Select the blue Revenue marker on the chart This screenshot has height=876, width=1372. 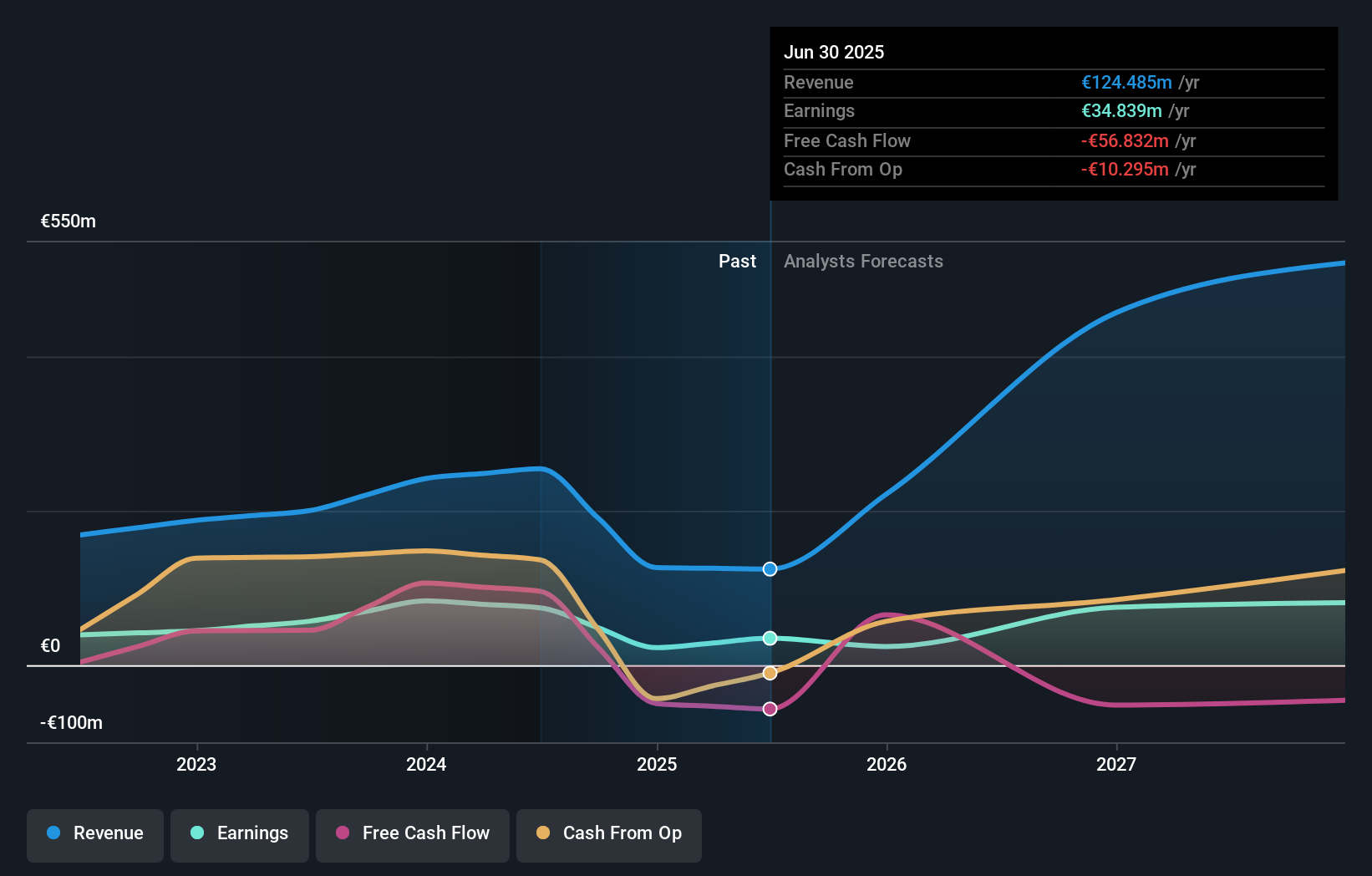770,569
